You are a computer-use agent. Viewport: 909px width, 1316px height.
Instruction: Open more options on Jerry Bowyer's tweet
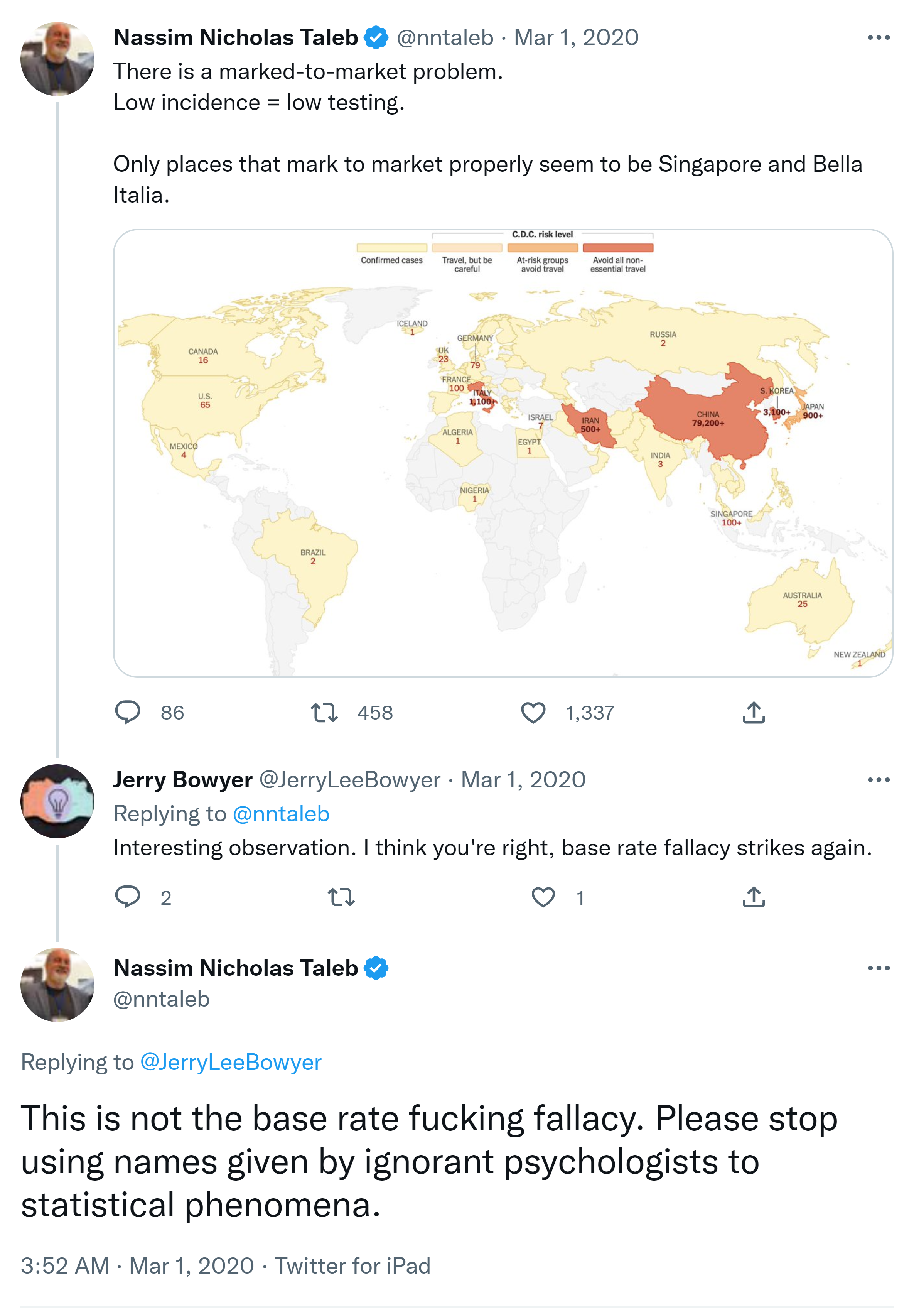[878, 779]
